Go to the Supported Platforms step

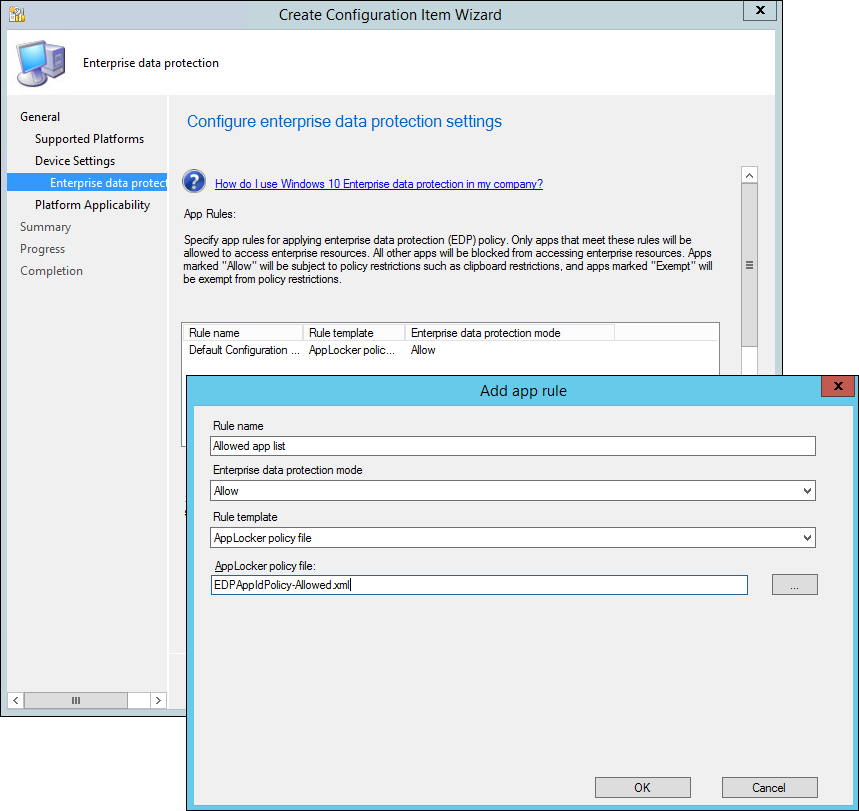click(x=89, y=139)
